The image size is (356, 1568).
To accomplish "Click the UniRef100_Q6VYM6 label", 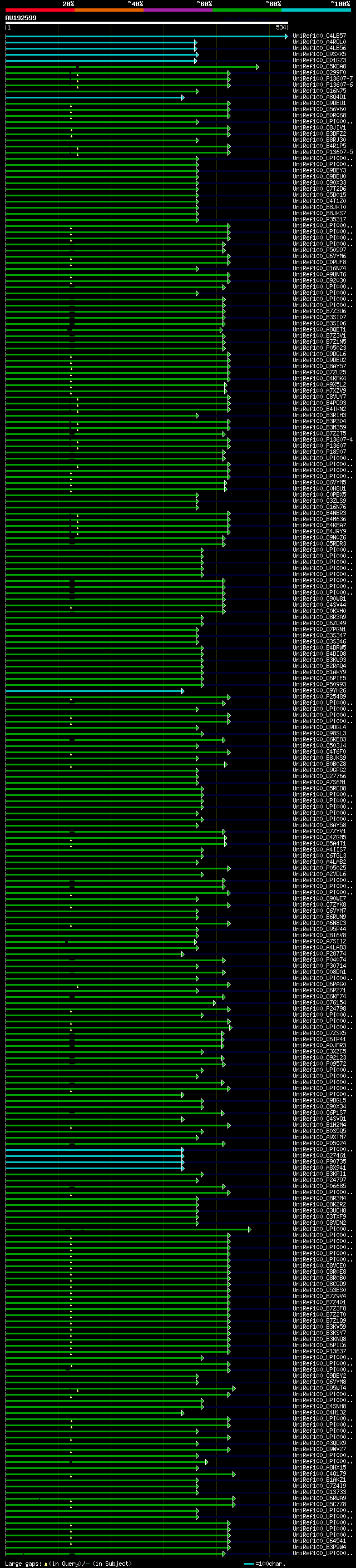I will click(319, 256).
